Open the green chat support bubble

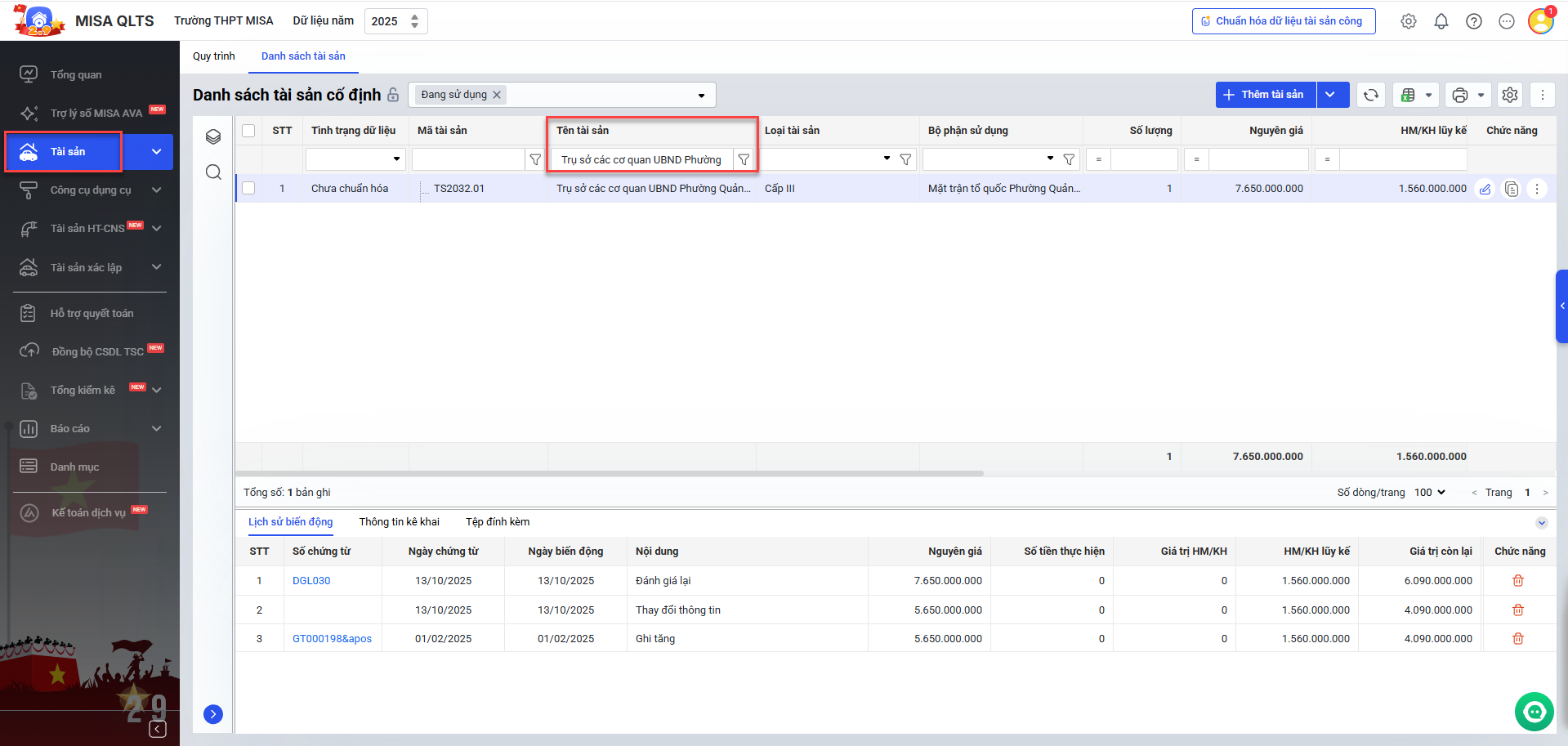[1534, 712]
